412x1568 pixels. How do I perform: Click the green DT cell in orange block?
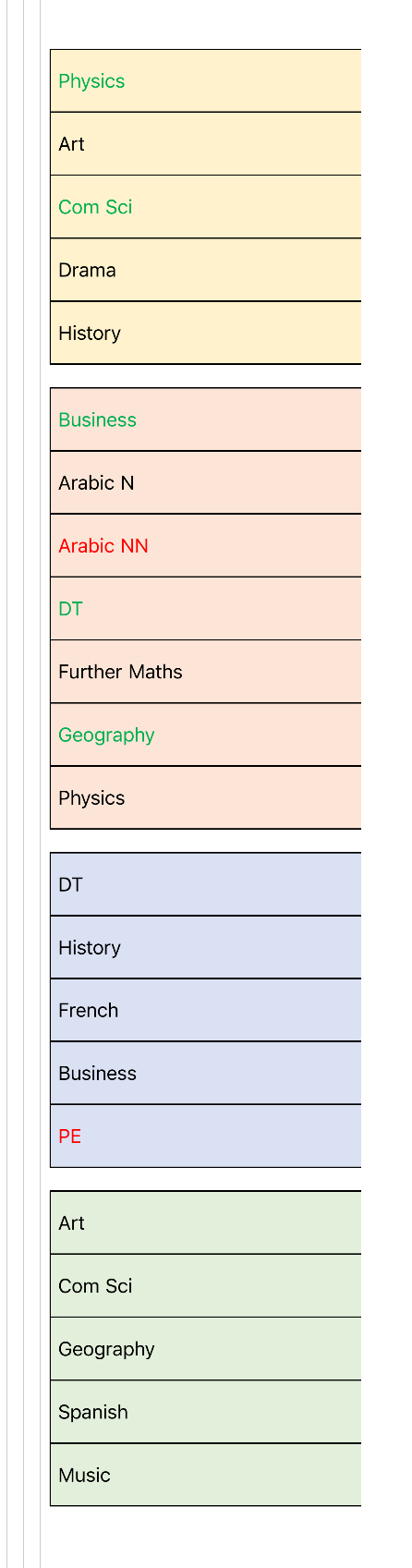(205, 609)
